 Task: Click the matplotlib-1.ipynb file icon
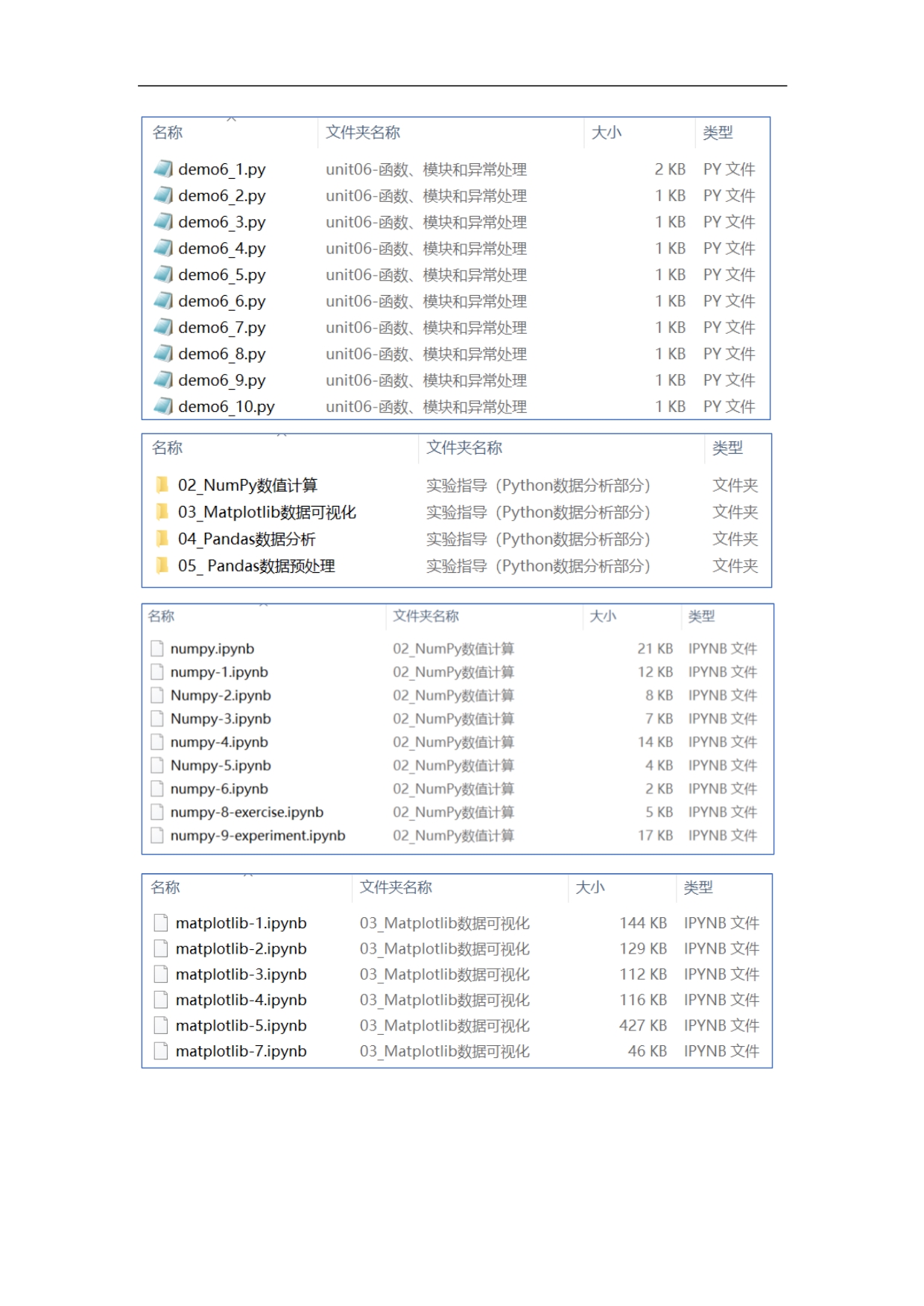point(161,923)
